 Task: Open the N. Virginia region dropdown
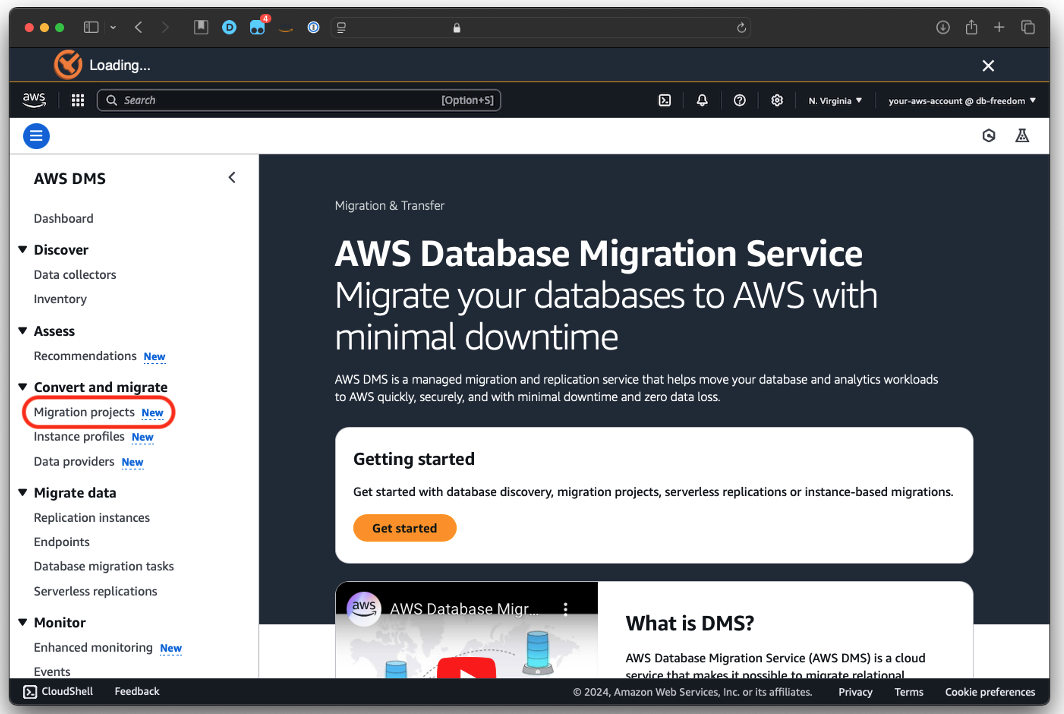pyautogui.click(x=835, y=100)
